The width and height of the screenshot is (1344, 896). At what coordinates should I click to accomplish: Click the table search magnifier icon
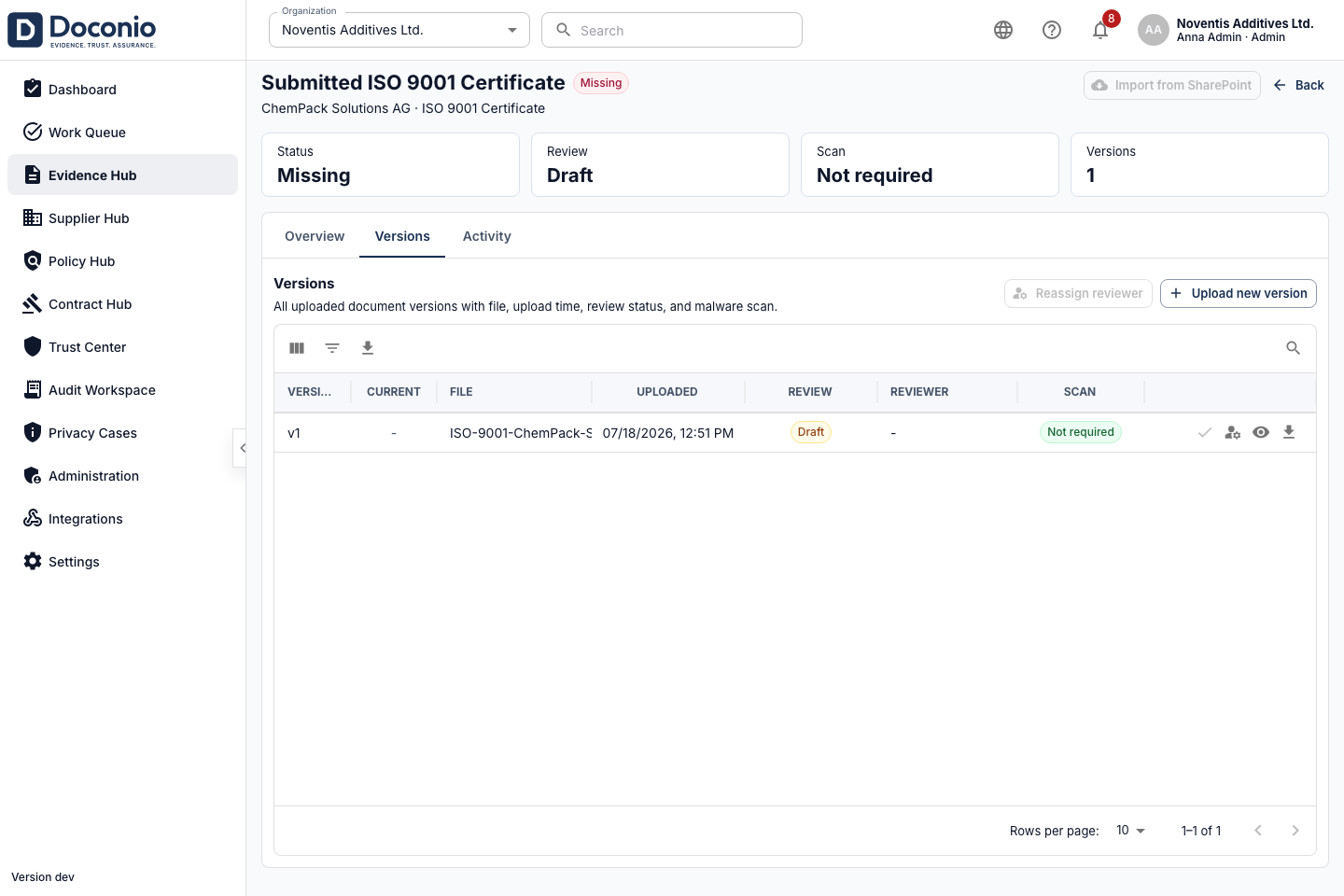click(x=1293, y=348)
